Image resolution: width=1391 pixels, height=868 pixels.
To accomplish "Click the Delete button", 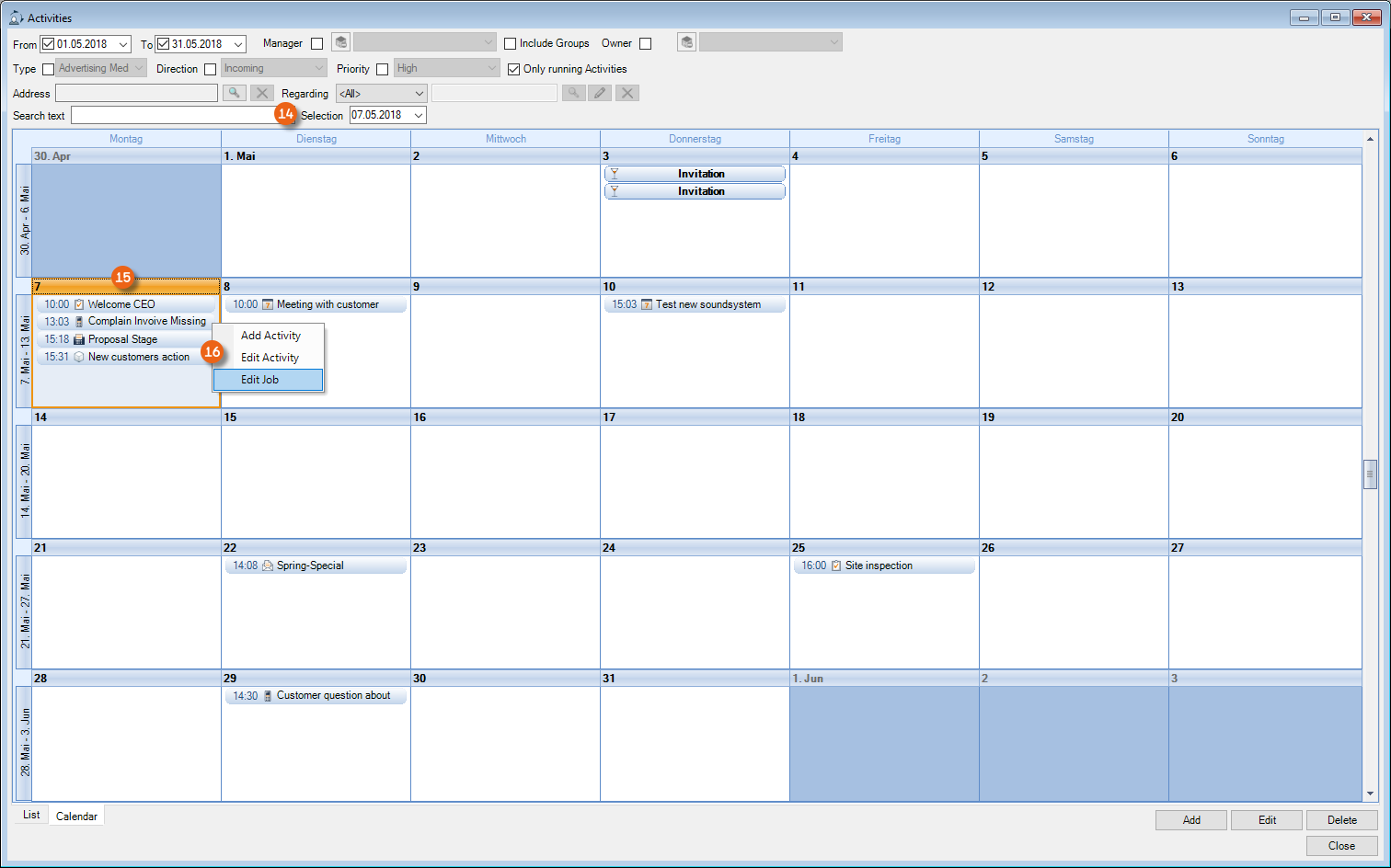I will tap(1341, 820).
